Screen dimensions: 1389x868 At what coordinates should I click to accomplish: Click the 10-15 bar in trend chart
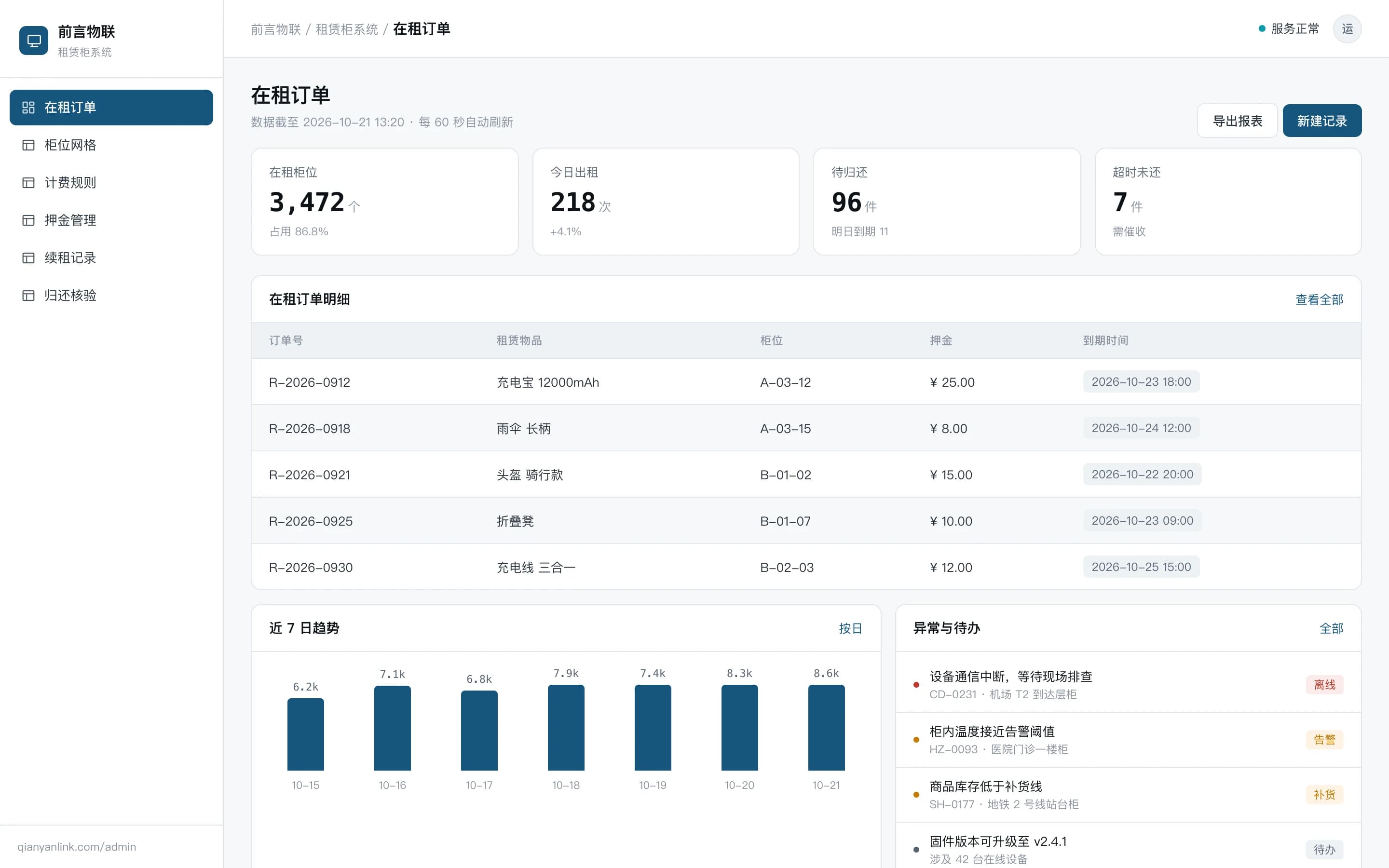coord(305,734)
